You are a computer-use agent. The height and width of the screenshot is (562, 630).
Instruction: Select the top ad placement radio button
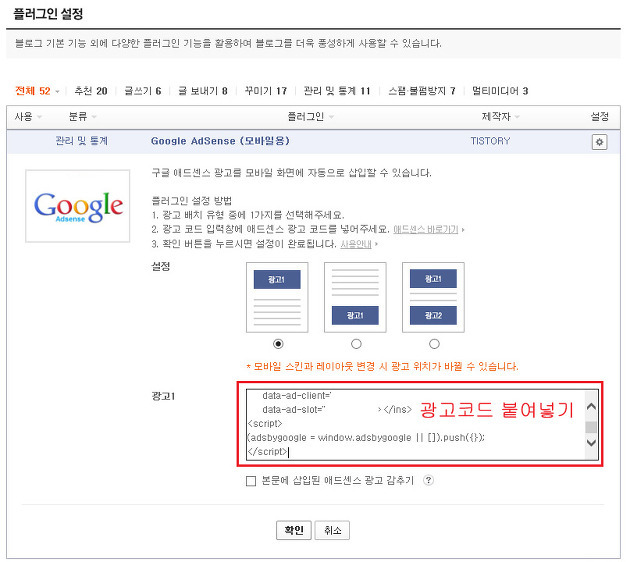pyautogui.click(x=278, y=344)
